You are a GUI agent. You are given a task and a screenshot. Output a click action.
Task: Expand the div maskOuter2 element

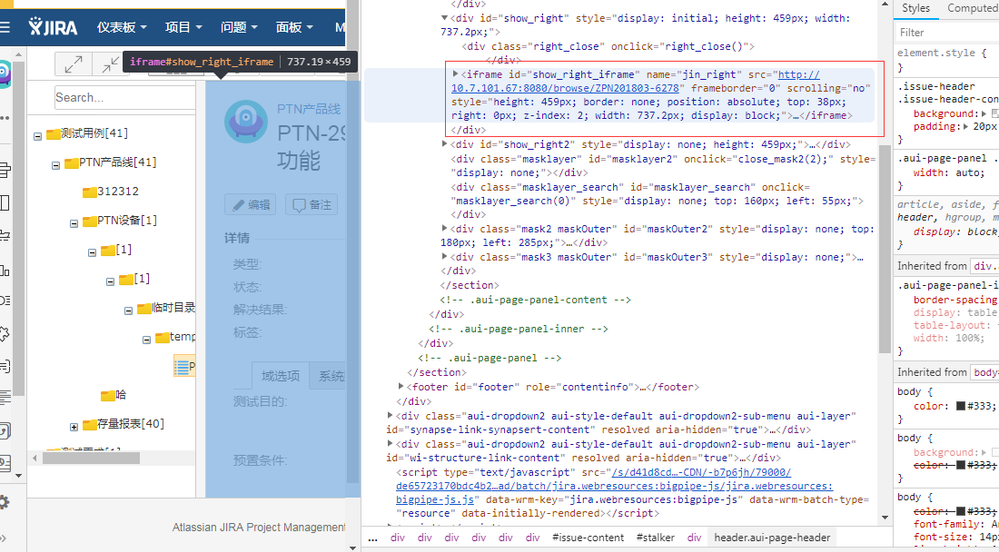(445, 228)
